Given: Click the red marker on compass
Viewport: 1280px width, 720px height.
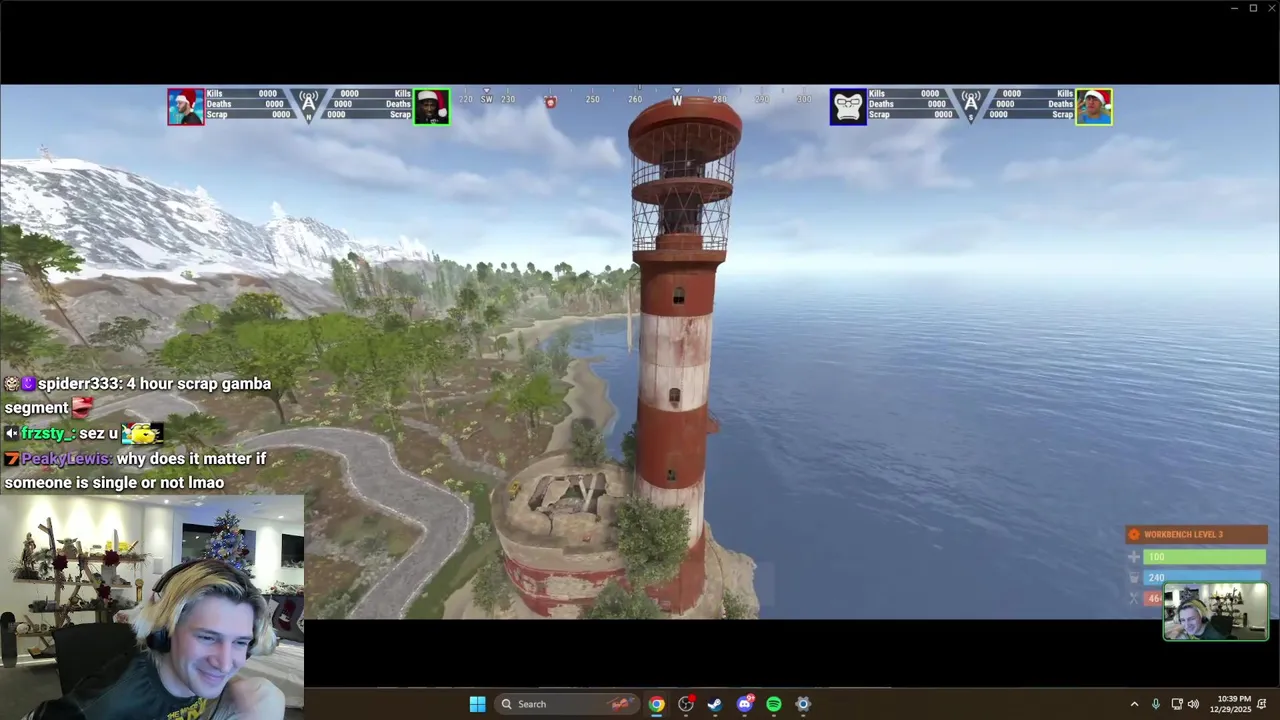Looking at the screenshot, I should tap(550, 102).
